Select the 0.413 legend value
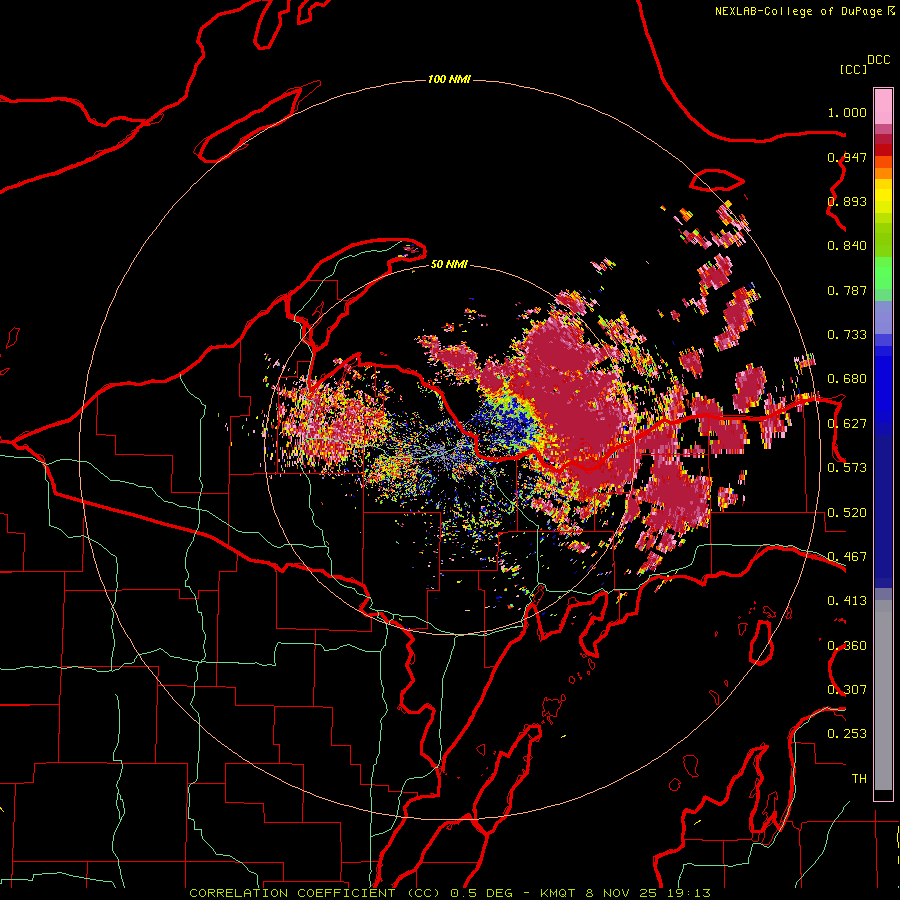The height and width of the screenshot is (900, 900). (847, 601)
